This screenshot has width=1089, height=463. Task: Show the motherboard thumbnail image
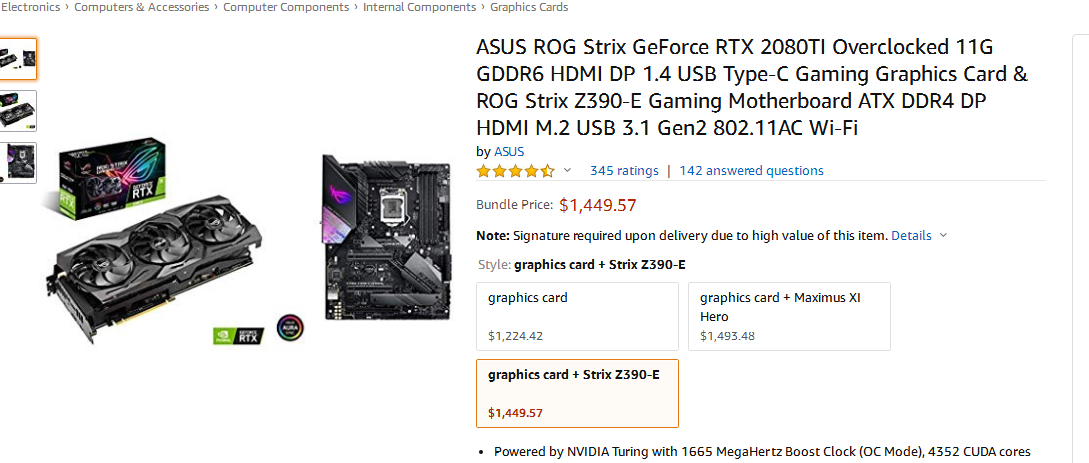pos(18,163)
